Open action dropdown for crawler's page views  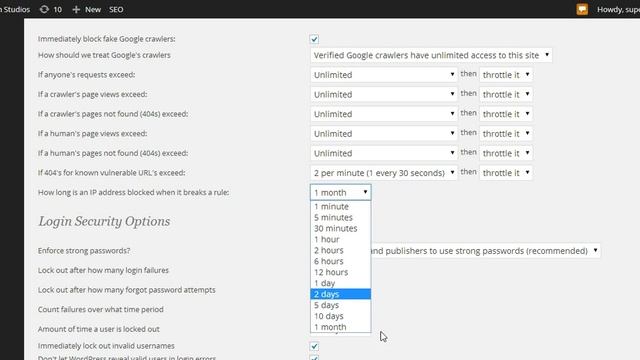[506, 94]
